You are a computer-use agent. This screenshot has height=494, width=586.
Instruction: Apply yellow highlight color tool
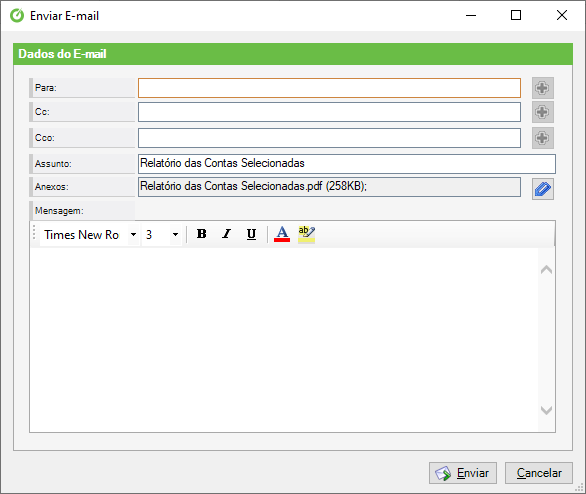pos(306,234)
